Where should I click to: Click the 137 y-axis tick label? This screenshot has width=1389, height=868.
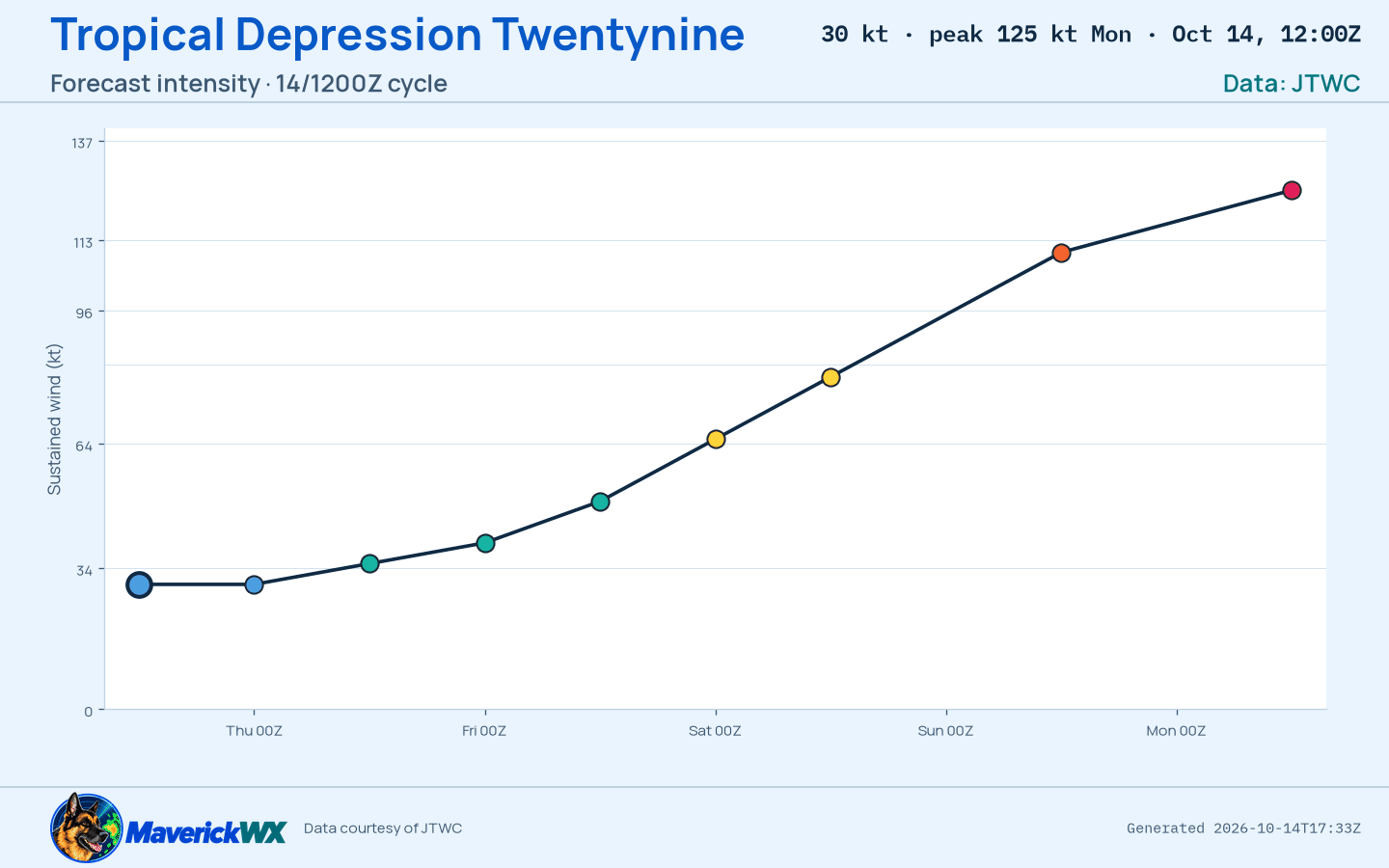(x=82, y=143)
